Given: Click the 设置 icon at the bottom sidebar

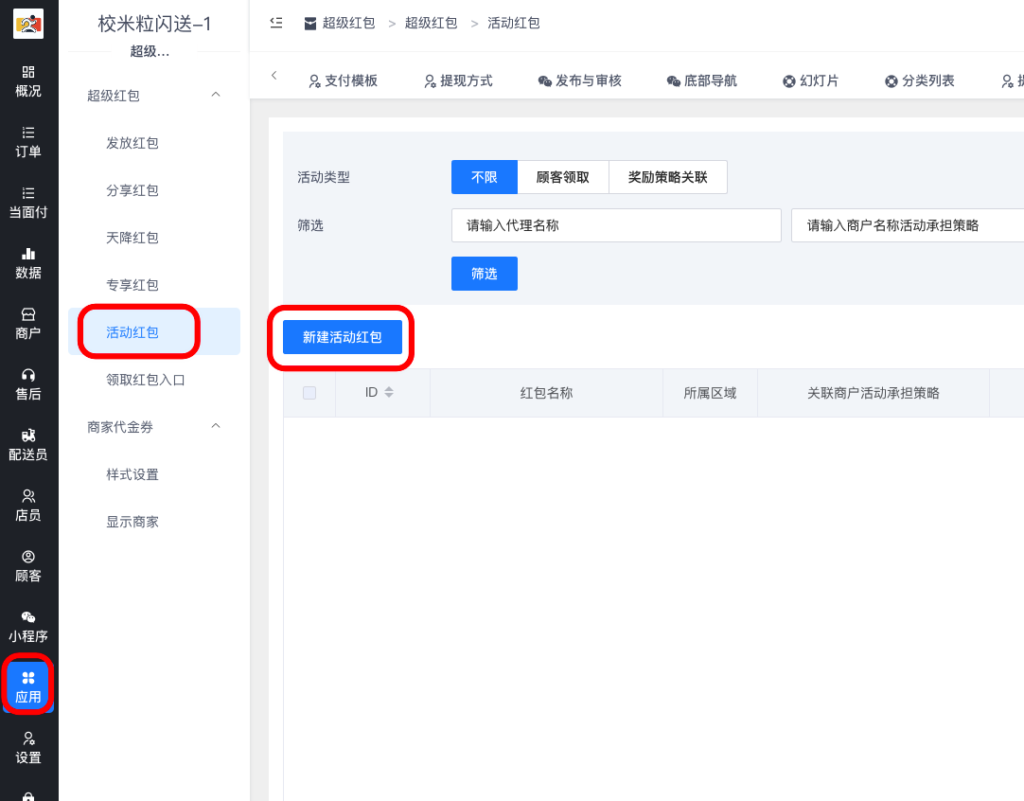Looking at the screenshot, I should click(x=28, y=748).
